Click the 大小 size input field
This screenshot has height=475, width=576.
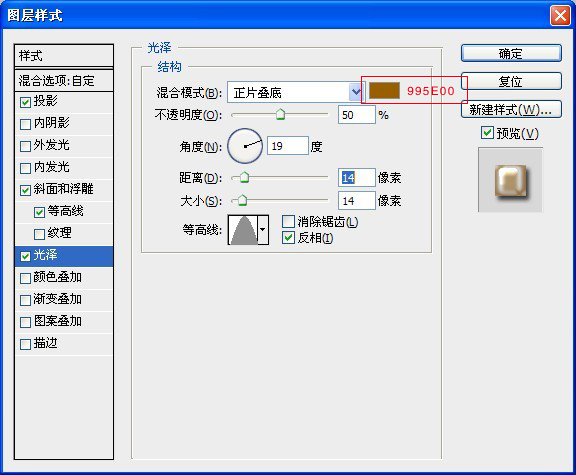tap(357, 201)
